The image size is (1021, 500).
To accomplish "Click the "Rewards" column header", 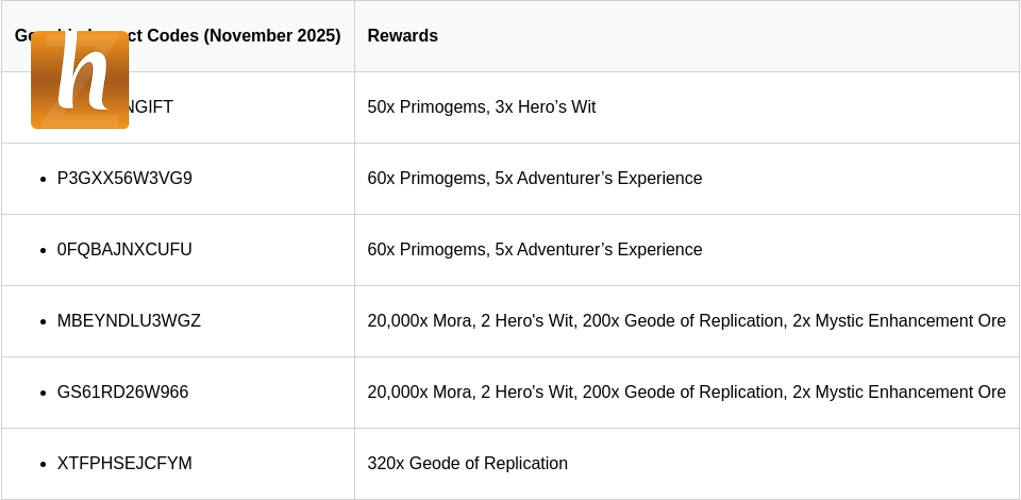I will coord(402,36).
